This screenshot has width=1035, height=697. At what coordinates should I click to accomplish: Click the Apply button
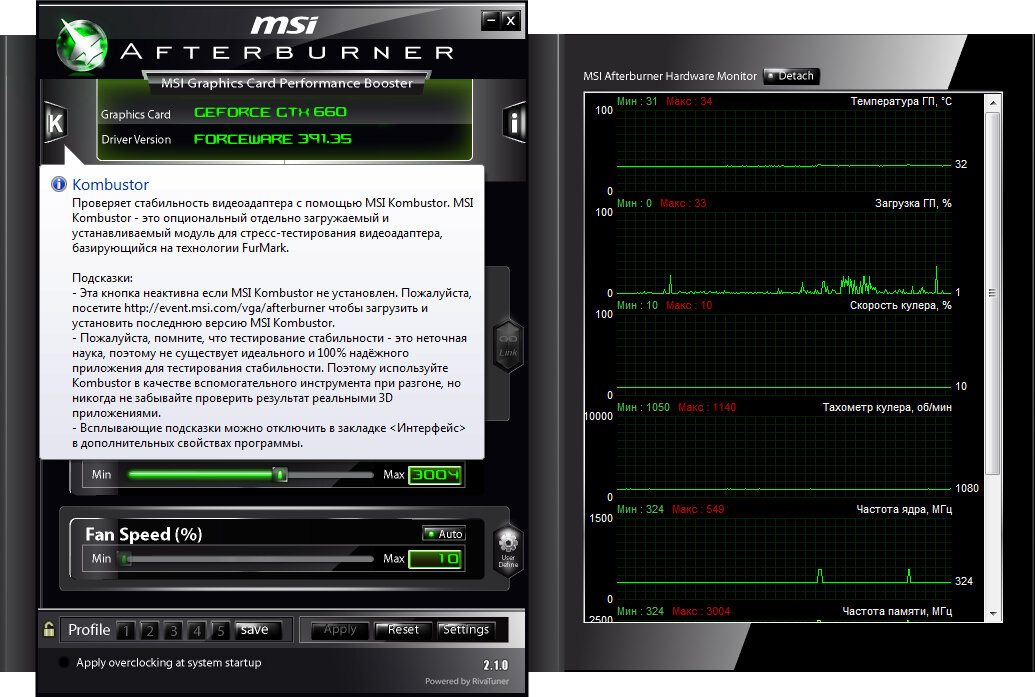(x=339, y=630)
